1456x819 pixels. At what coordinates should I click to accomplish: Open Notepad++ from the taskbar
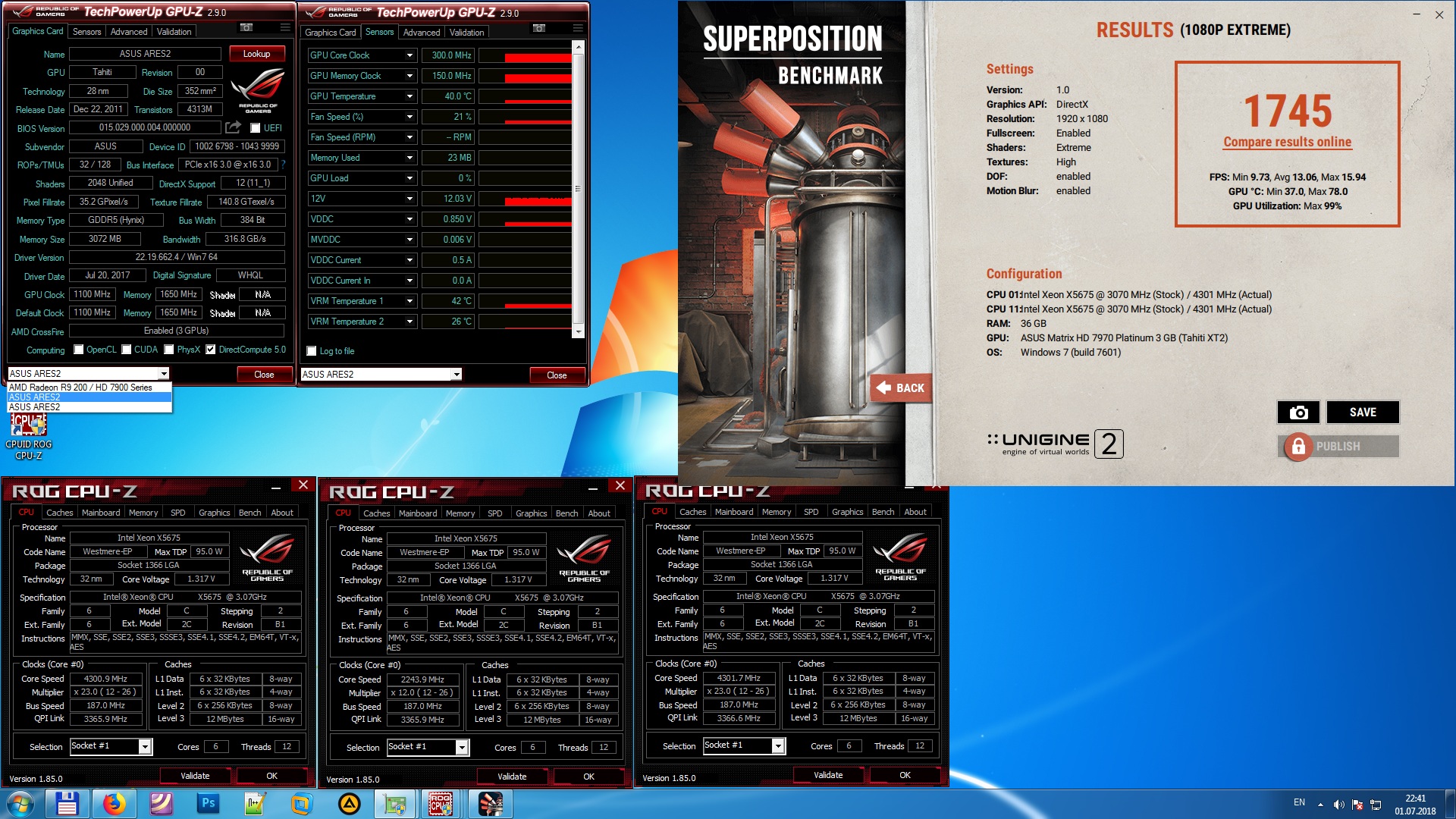(x=255, y=804)
